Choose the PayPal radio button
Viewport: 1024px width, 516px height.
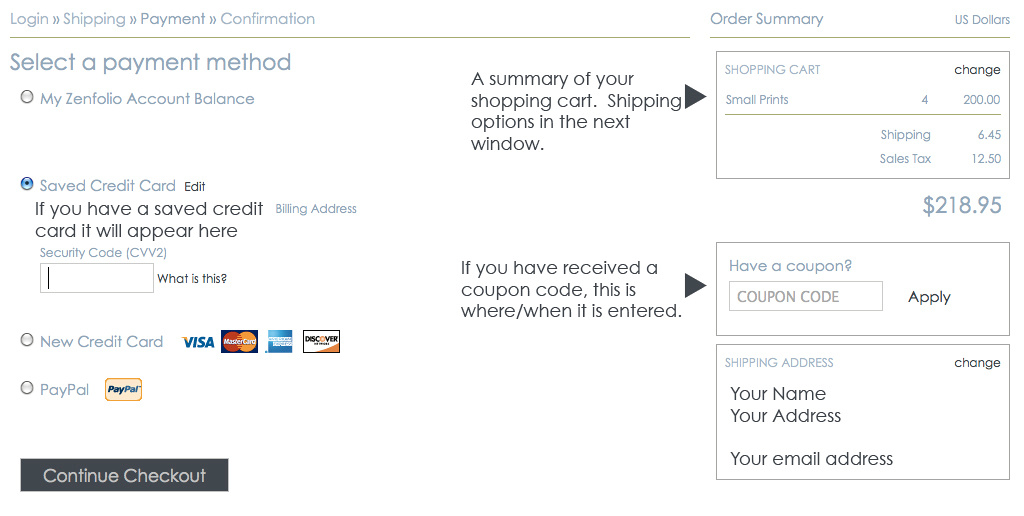click(27, 388)
